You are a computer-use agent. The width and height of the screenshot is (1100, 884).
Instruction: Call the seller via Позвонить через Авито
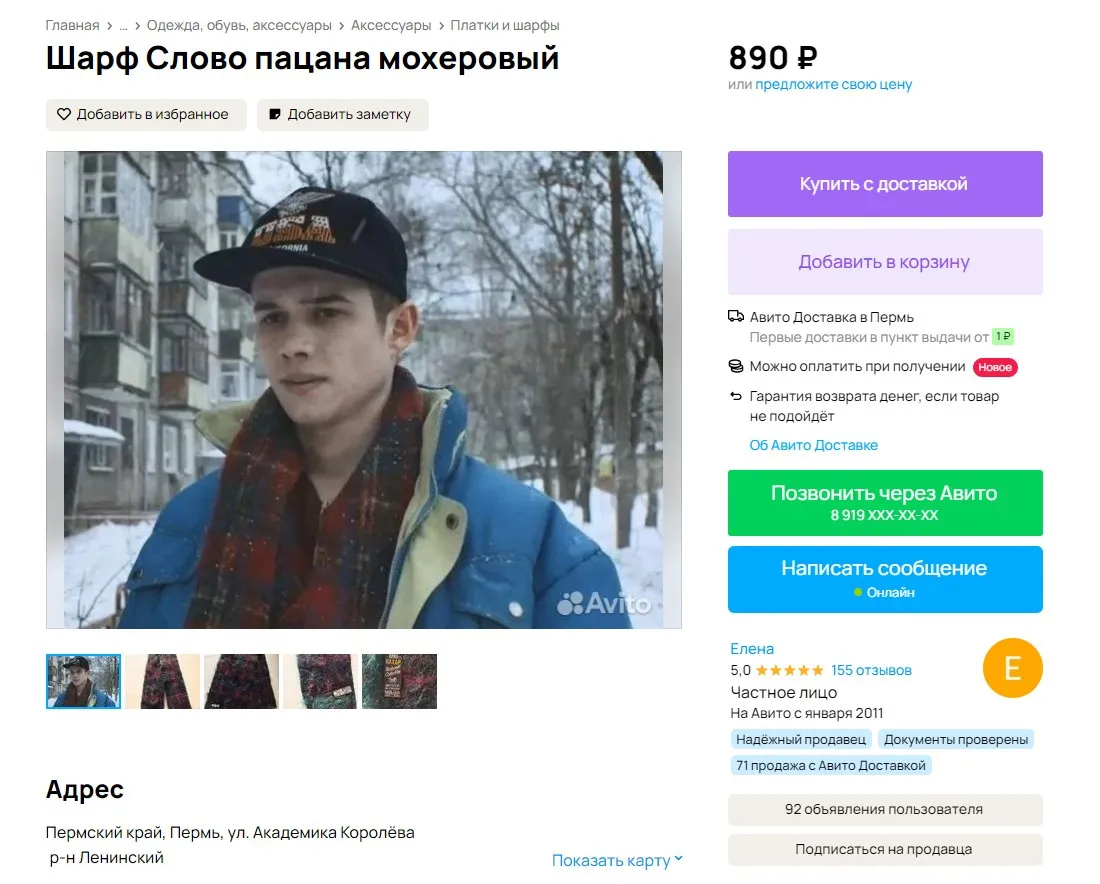(885, 503)
